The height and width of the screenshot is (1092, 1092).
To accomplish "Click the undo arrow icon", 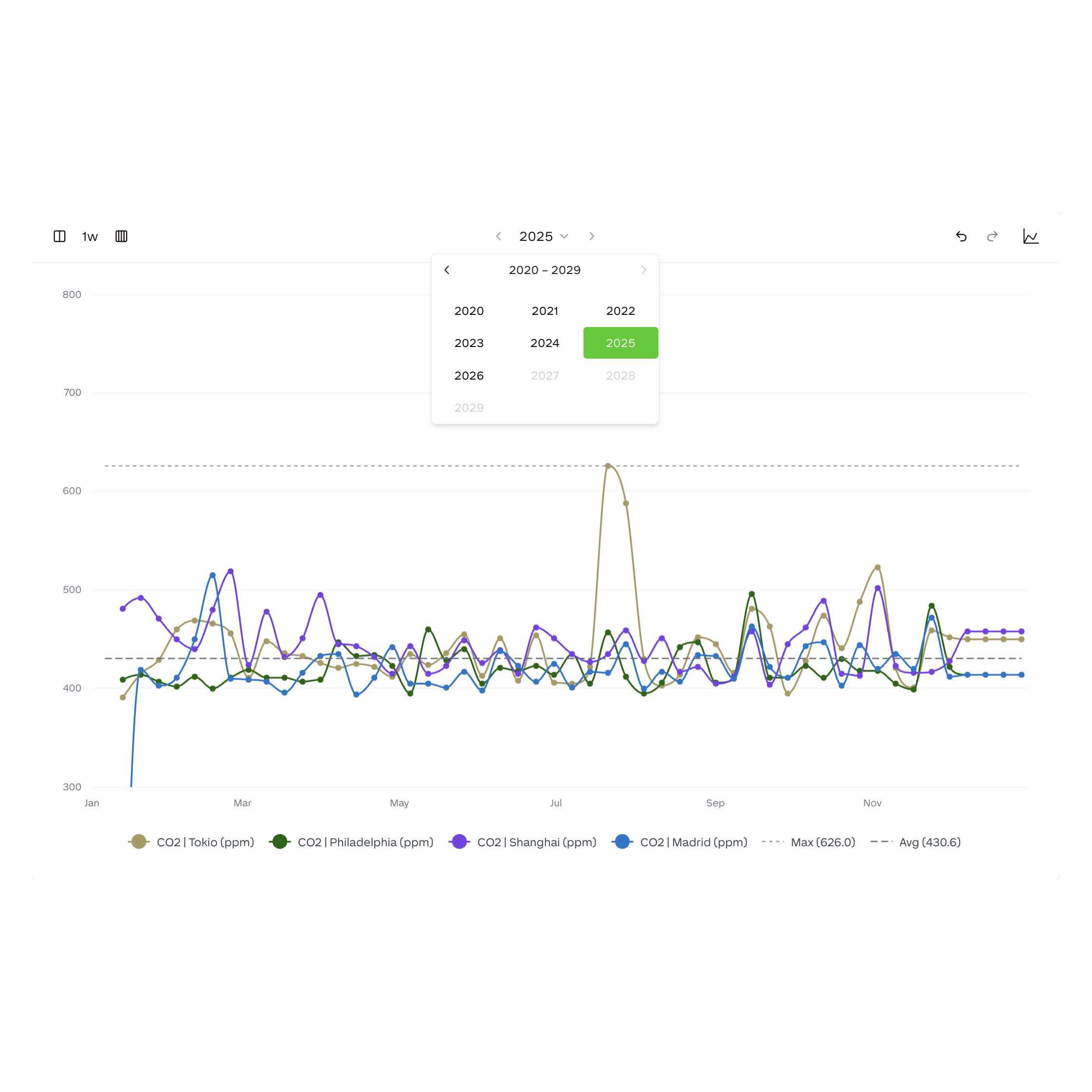I will 961,237.
